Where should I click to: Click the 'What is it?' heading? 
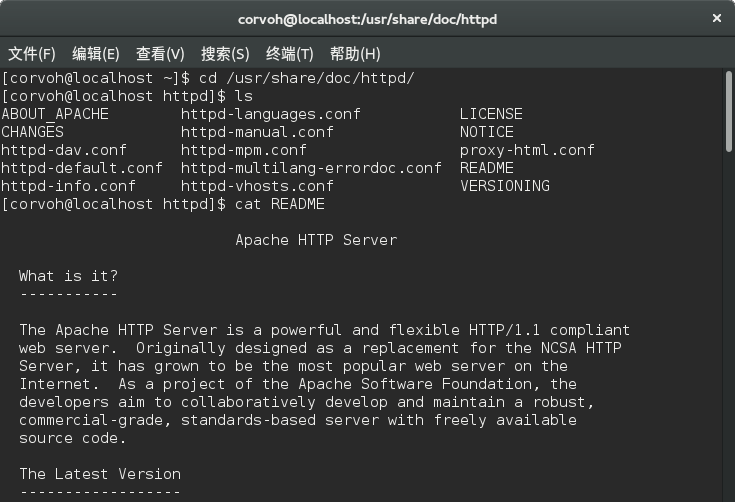[x=68, y=276]
